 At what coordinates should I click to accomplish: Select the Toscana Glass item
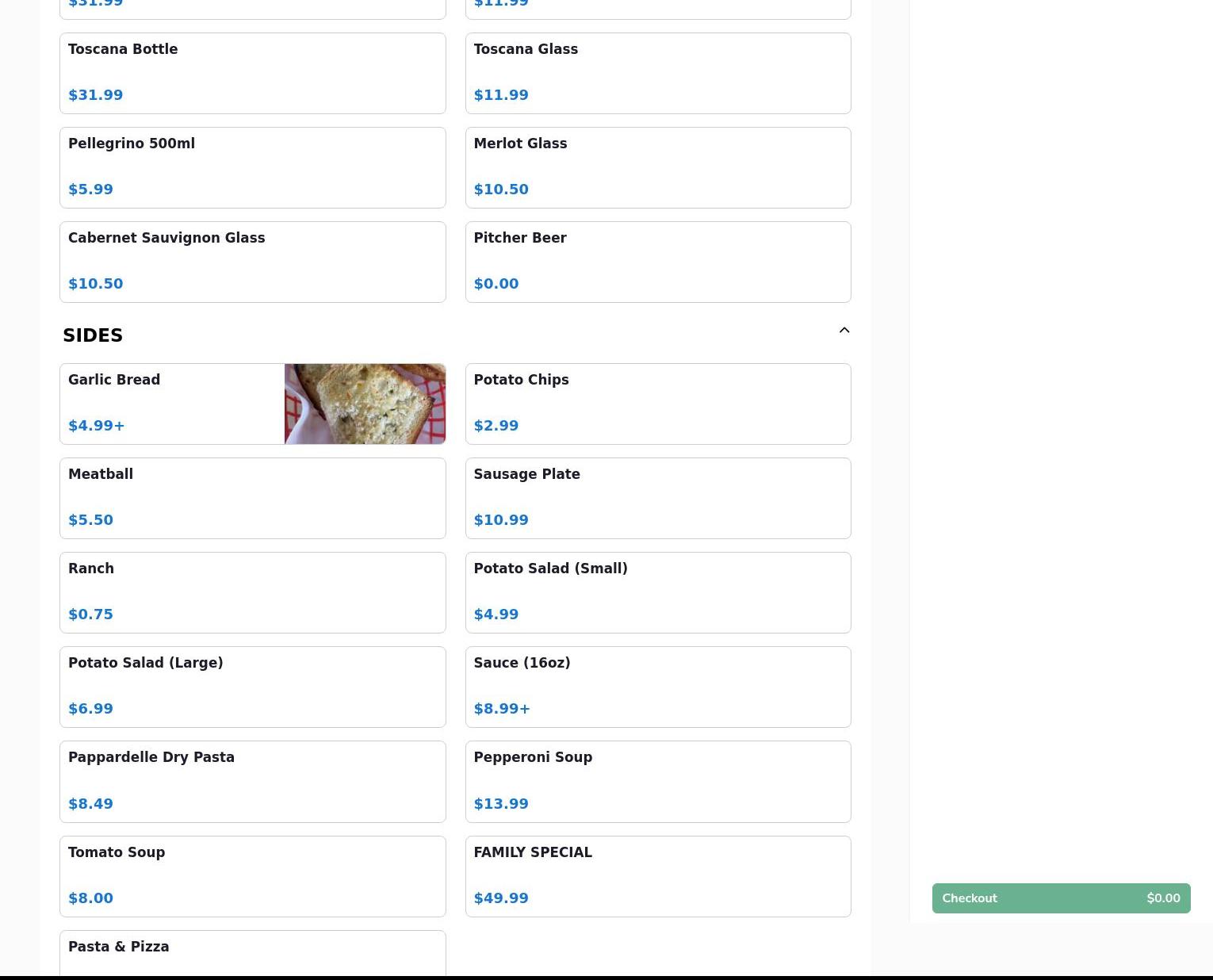[x=657, y=73]
